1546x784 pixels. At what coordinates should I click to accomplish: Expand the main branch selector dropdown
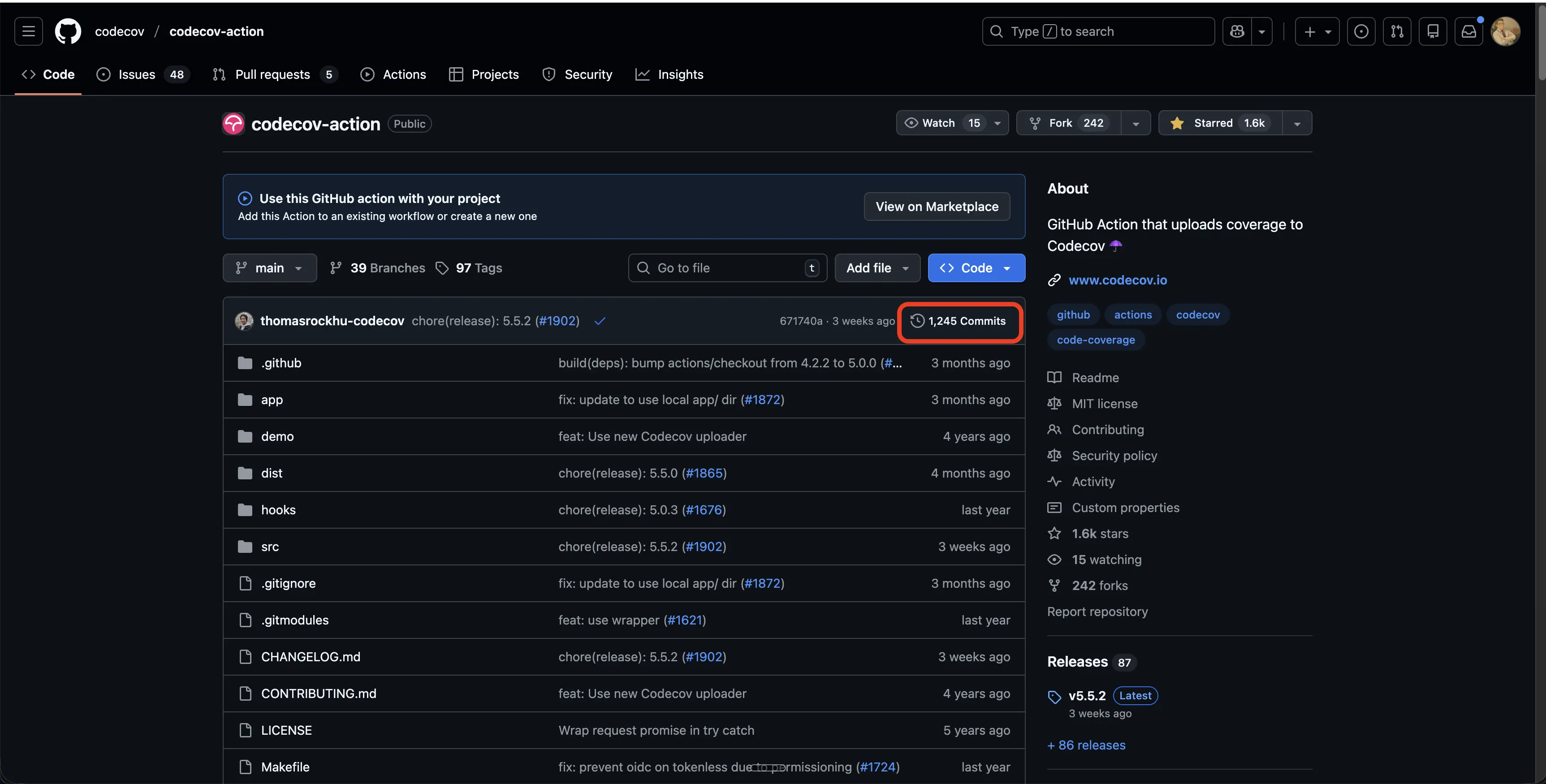click(269, 268)
